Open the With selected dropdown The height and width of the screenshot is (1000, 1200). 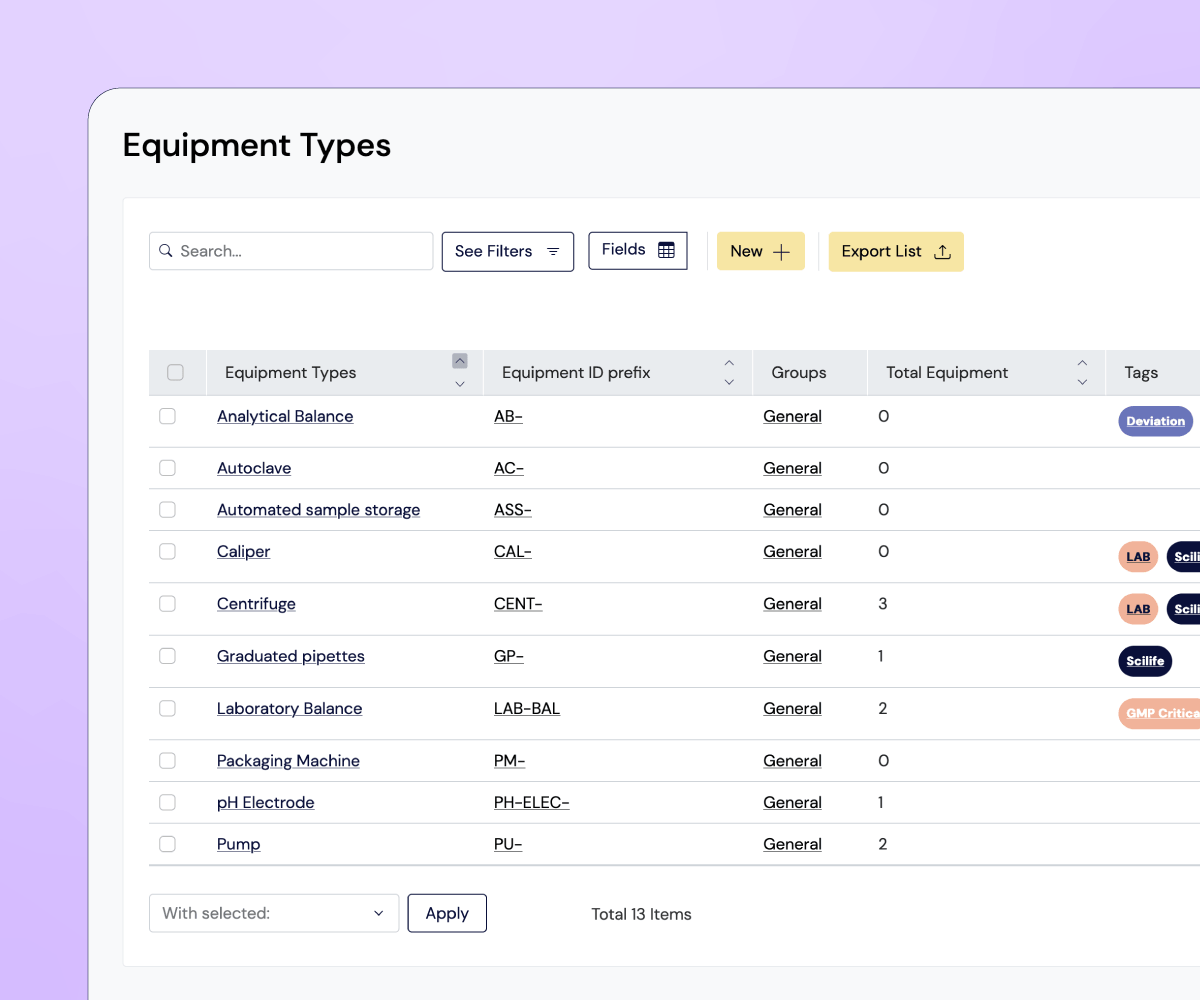tap(274, 913)
